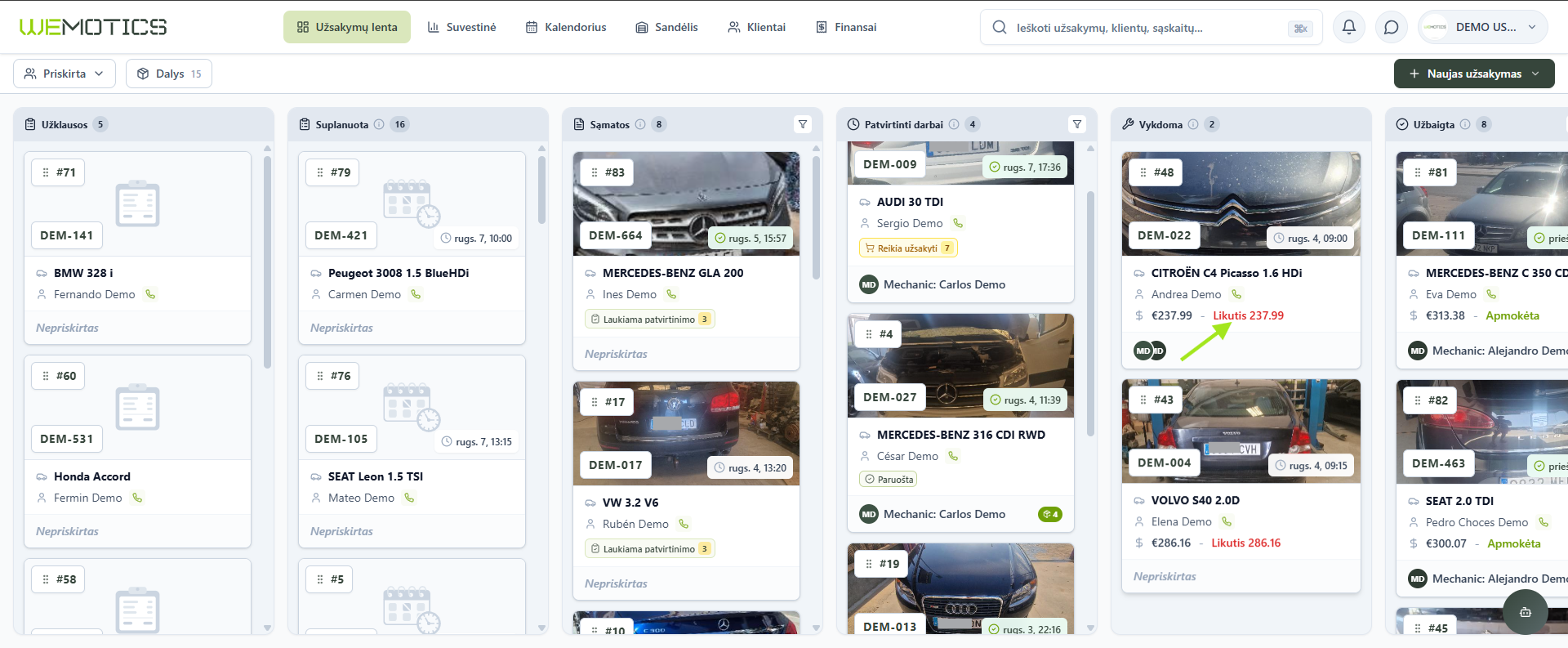
Task: Click the Užklausos column scrollbar thumb
Action: 267,262
